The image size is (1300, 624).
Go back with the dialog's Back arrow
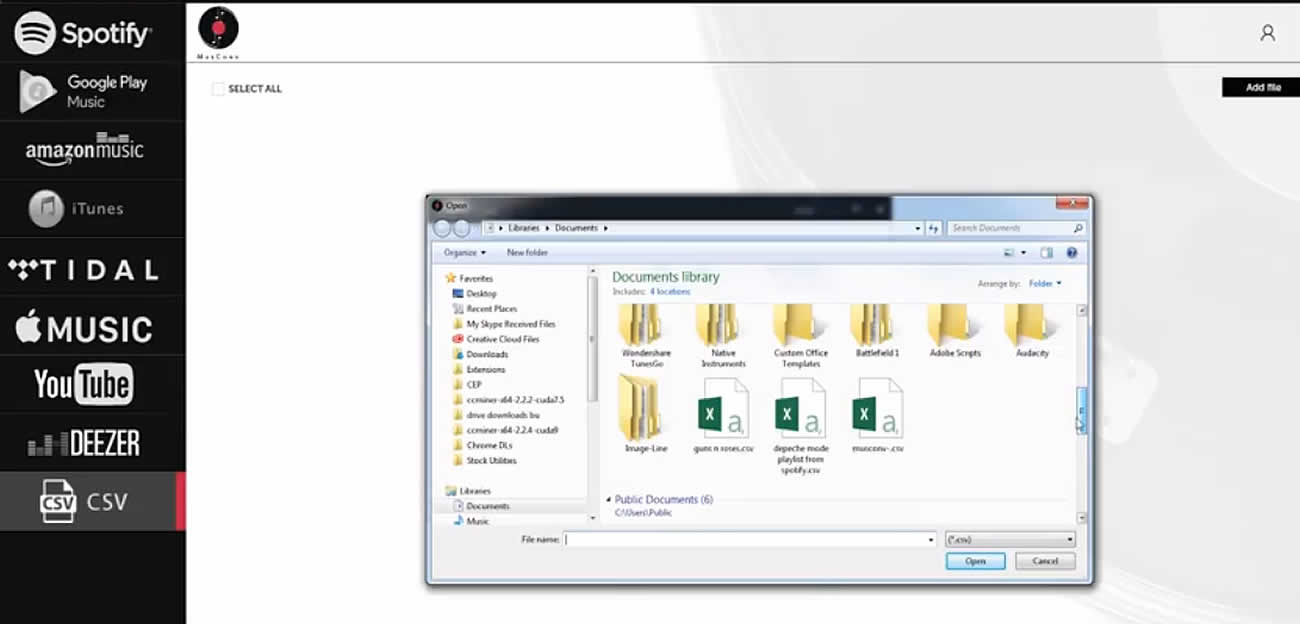point(444,228)
